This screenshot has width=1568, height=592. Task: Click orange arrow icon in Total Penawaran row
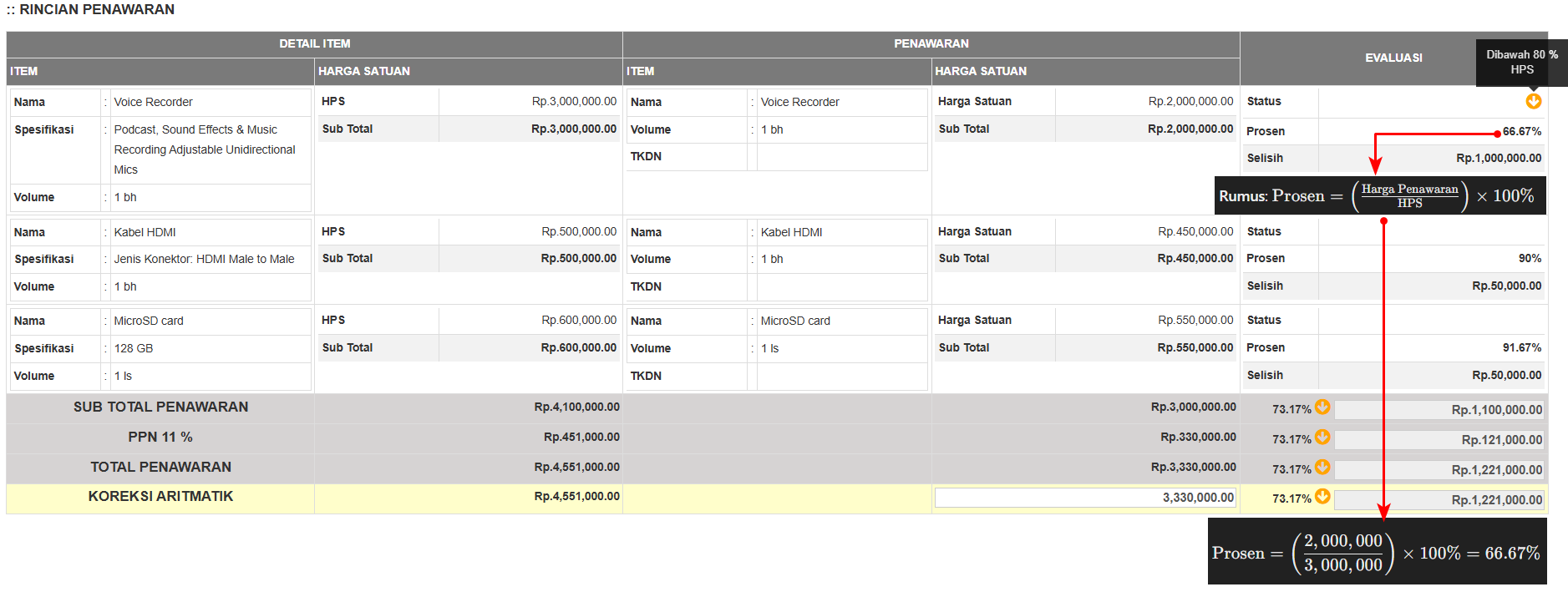(1322, 467)
